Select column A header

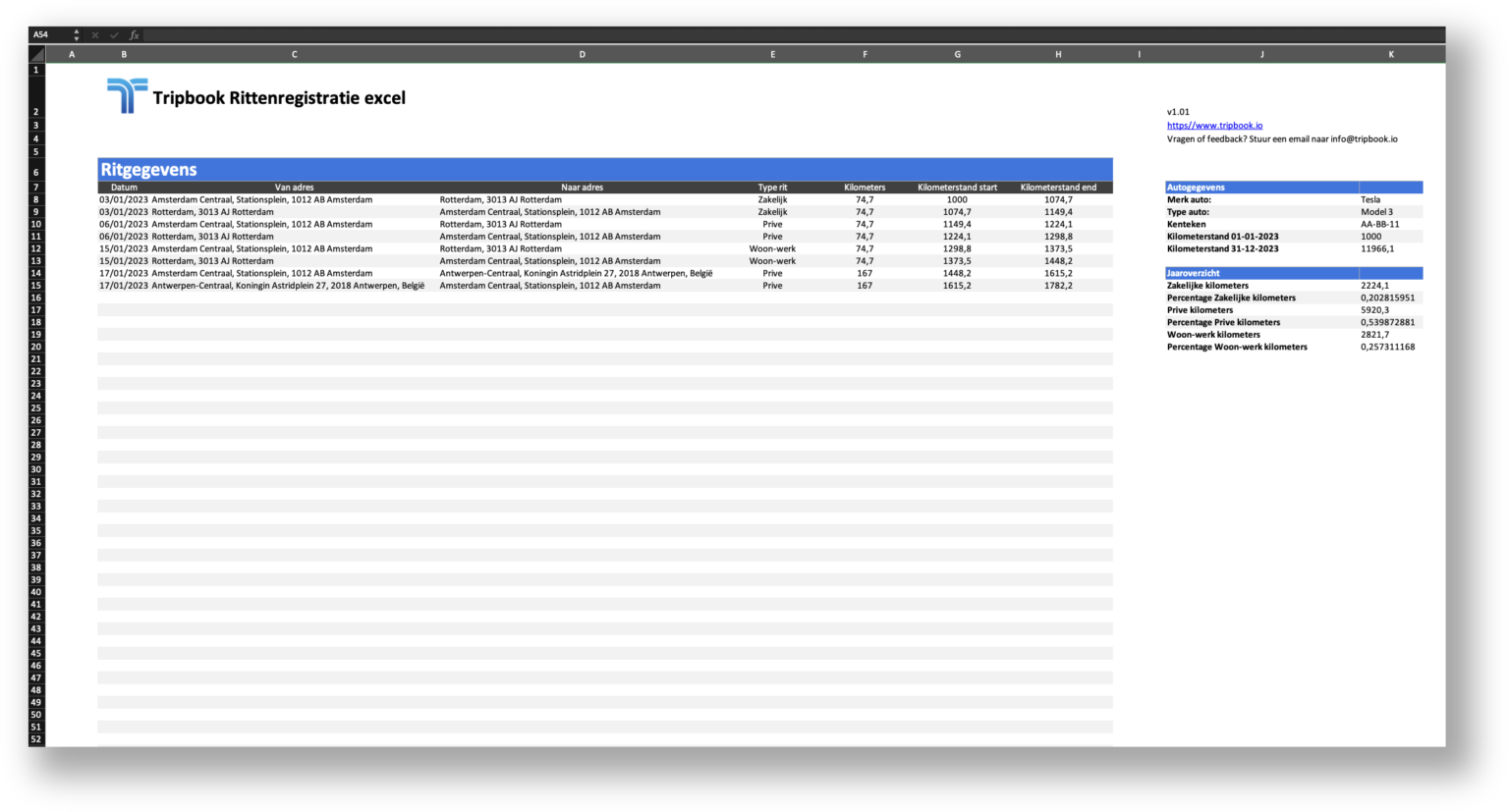(72, 55)
